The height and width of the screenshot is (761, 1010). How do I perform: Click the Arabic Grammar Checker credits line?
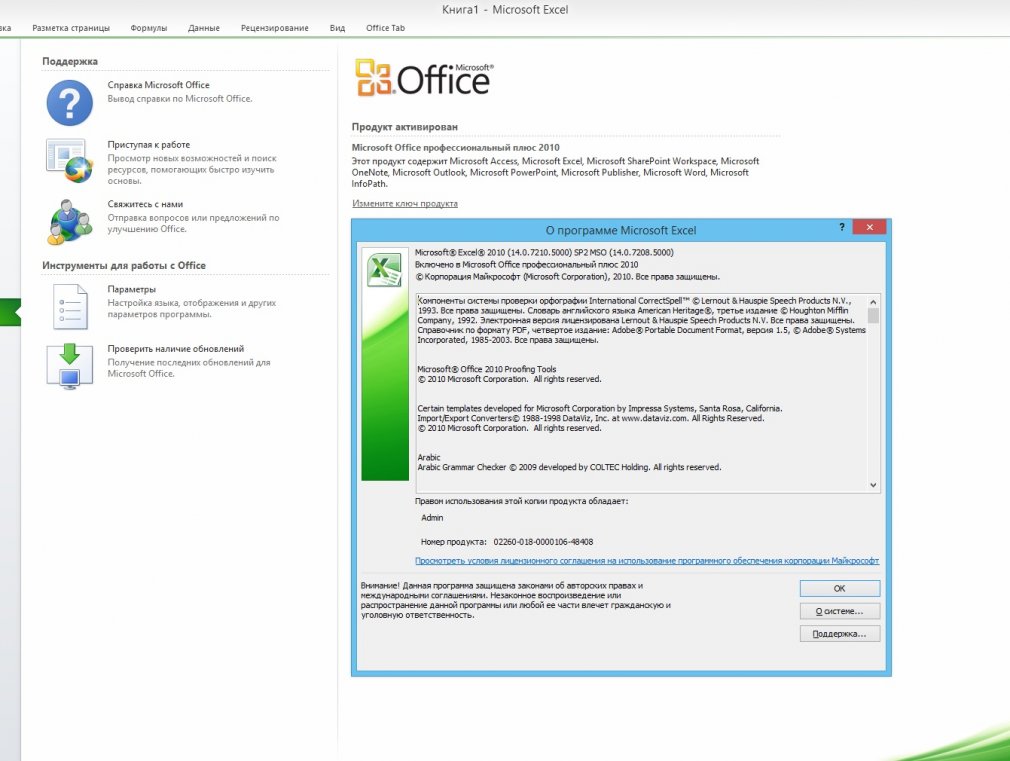click(x=569, y=467)
